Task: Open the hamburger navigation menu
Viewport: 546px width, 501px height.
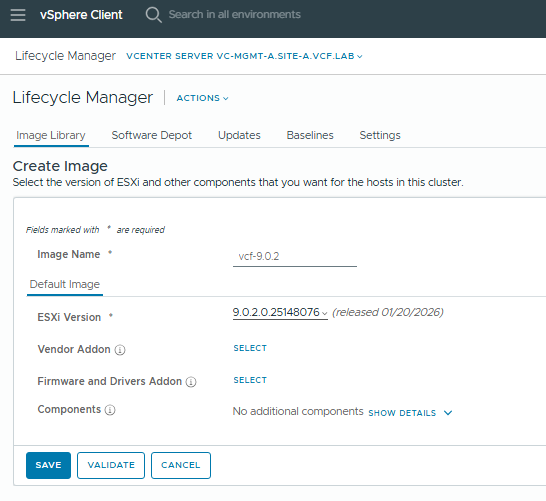Action: click(x=18, y=15)
